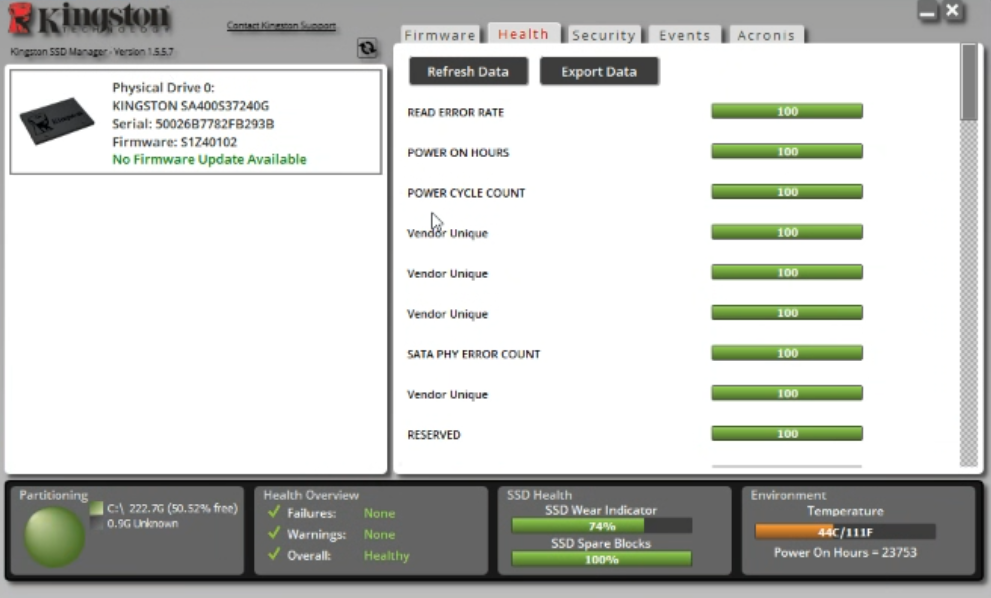Click the temperature 44C/111F bar
The image size is (991, 598).
845,532
